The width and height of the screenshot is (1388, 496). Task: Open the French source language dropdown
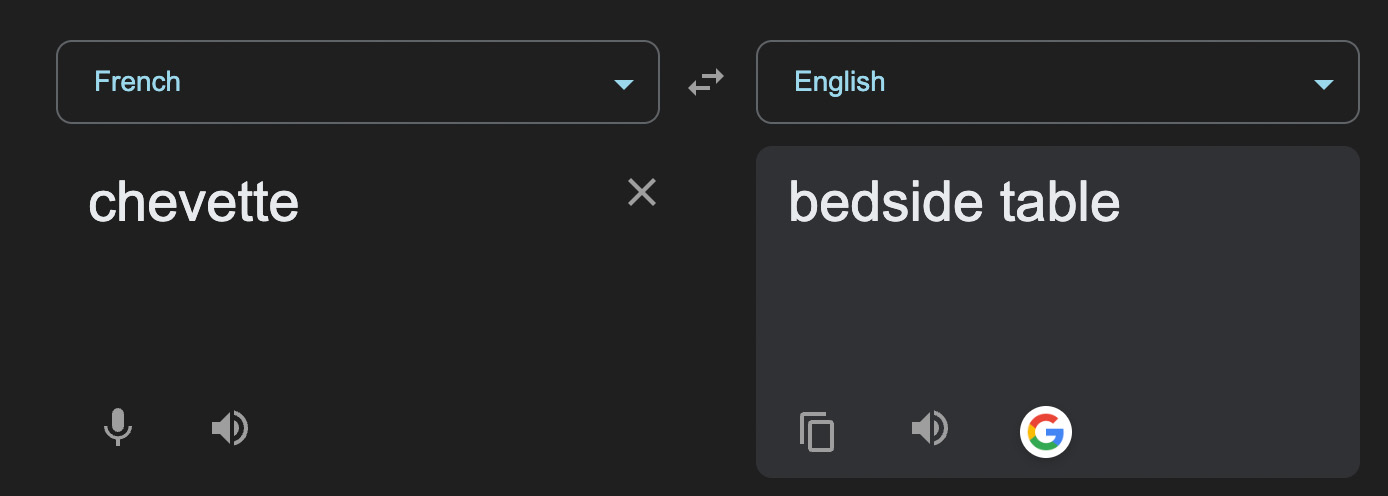pos(357,82)
